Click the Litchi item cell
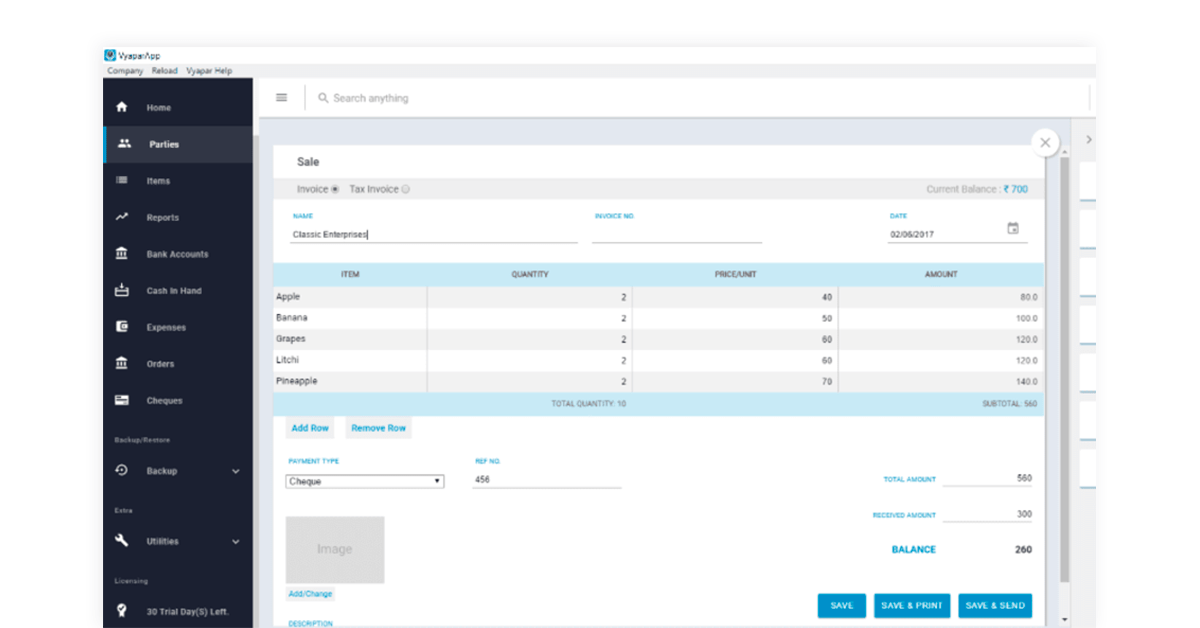 click(350, 360)
